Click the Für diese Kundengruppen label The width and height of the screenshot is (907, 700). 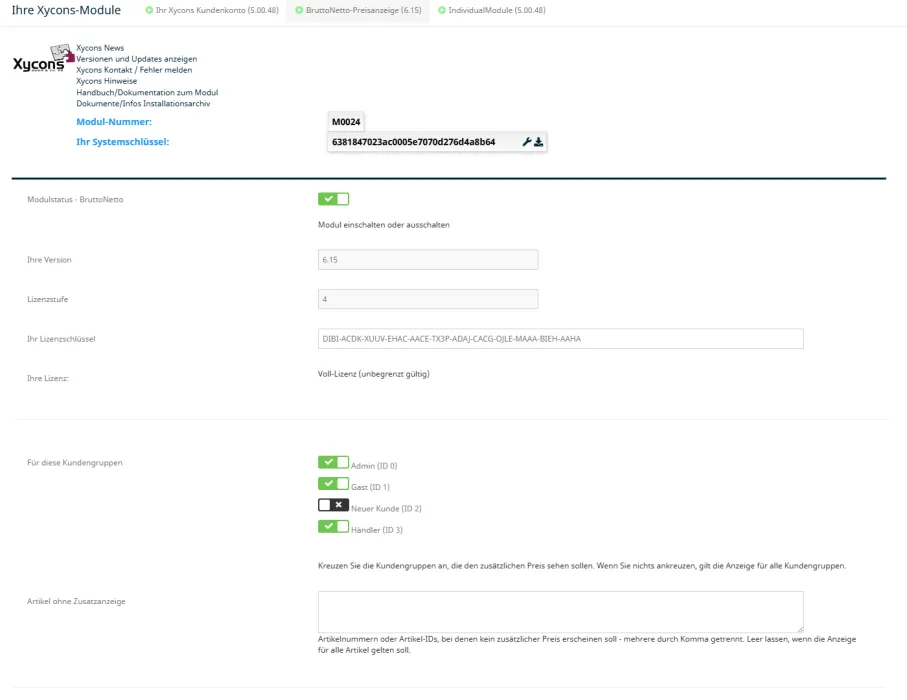(x=75, y=463)
